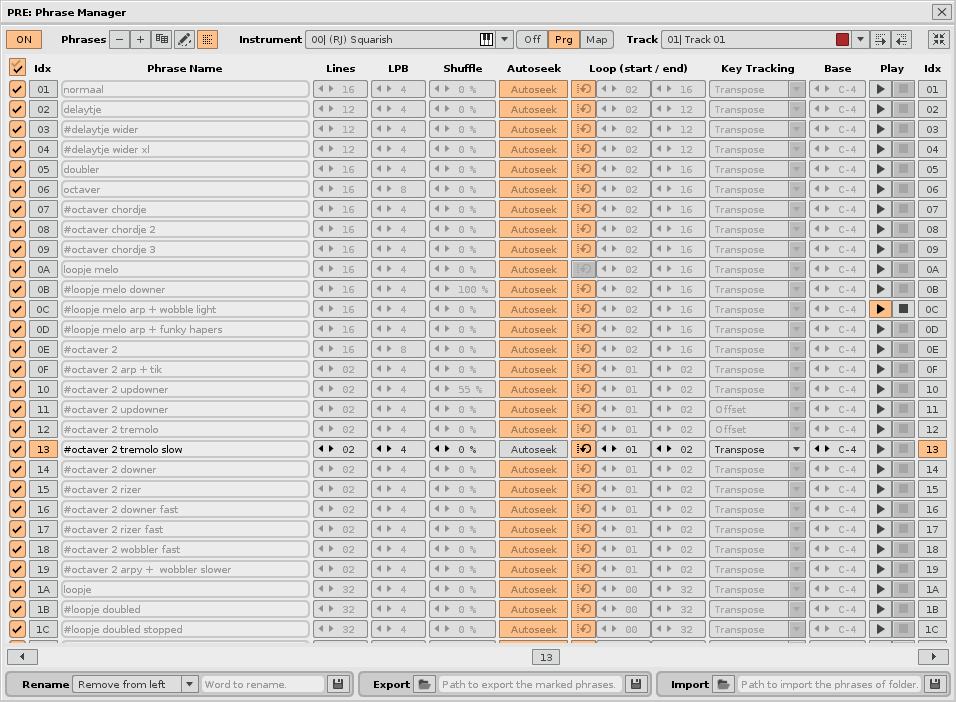The height and width of the screenshot is (702, 956).
Task: Stop playback of phrase 0C
Action: pos(903,309)
